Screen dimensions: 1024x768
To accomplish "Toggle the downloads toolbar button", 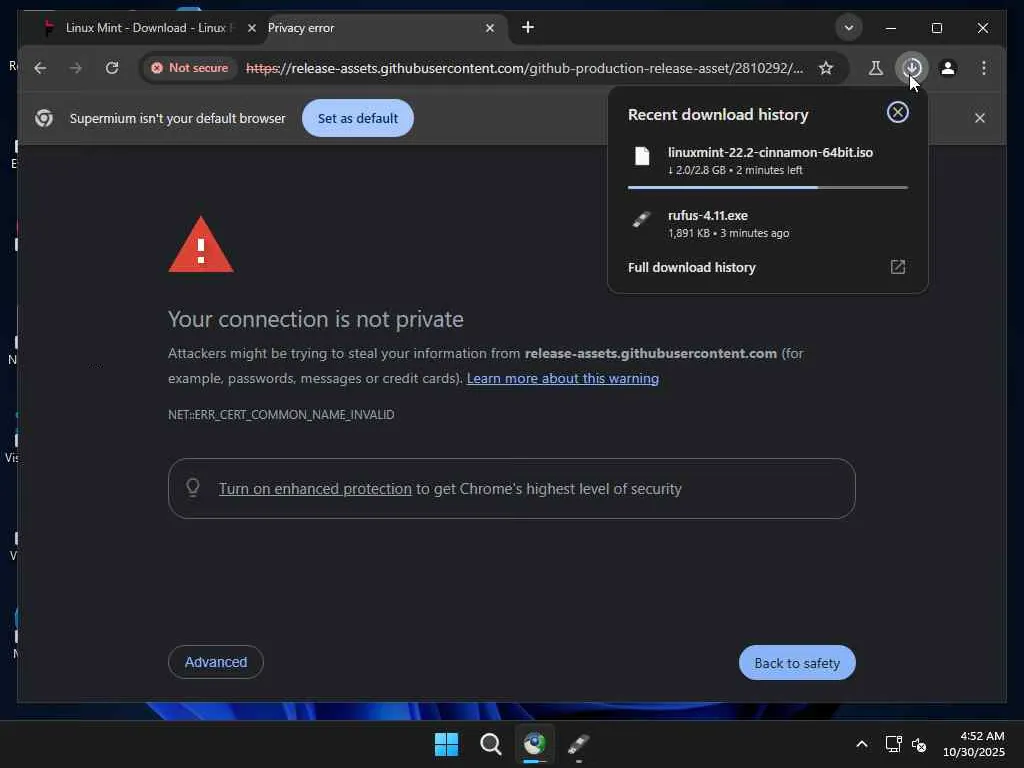I will click(x=912, y=68).
